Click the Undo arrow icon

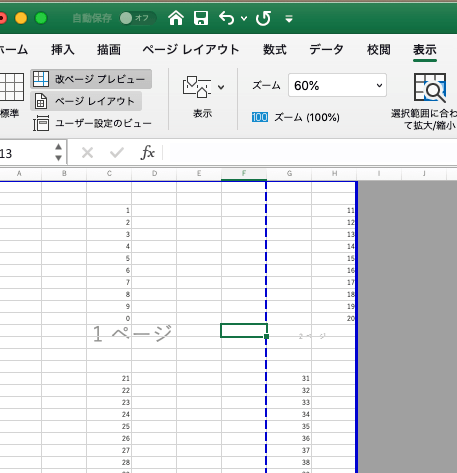[x=227, y=18]
